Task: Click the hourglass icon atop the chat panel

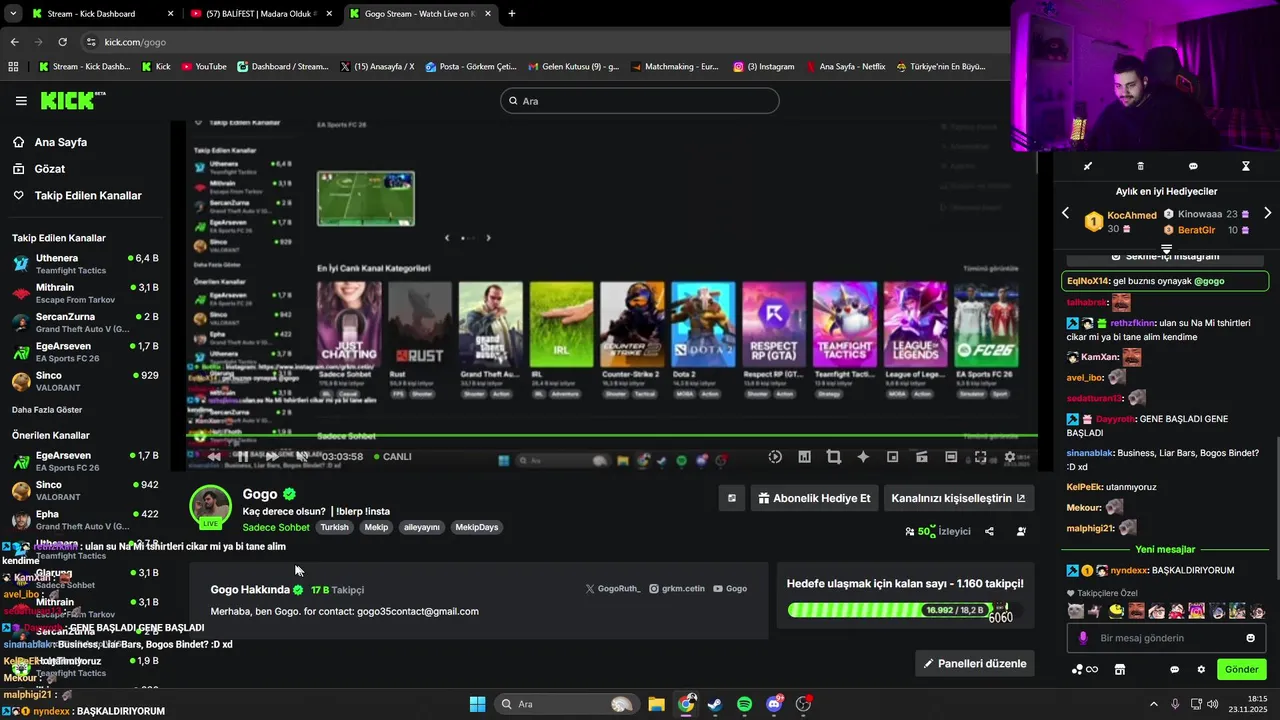Action: (x=1246, y=166)
